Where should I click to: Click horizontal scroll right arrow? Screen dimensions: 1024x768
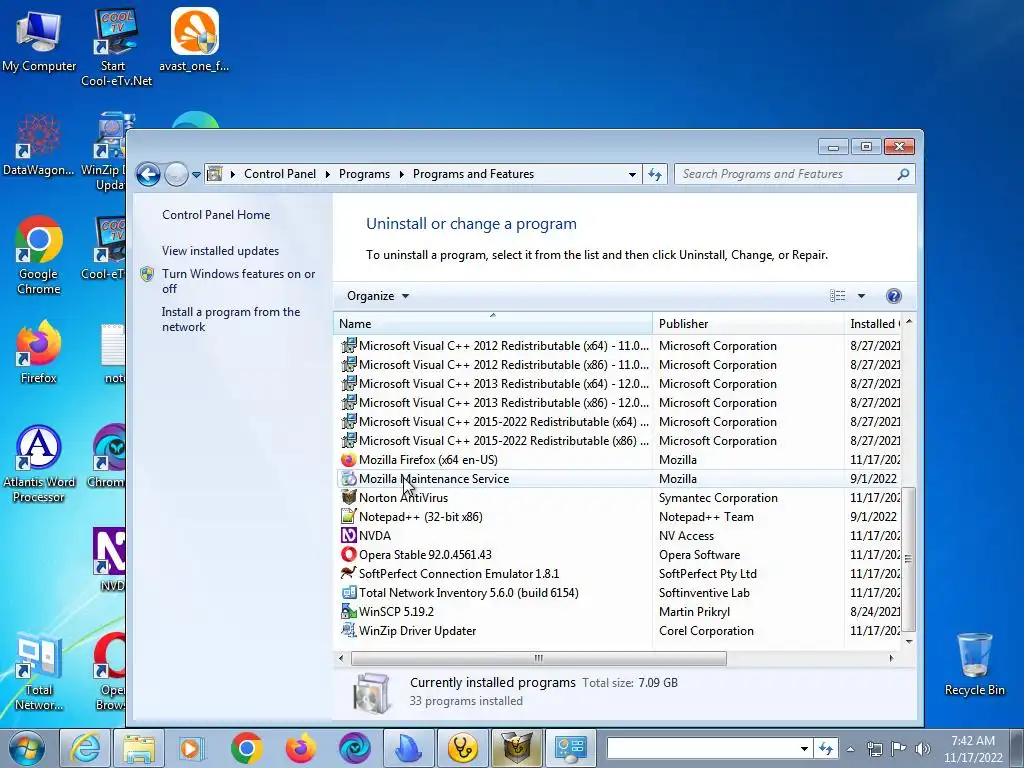tap(891, 658)
